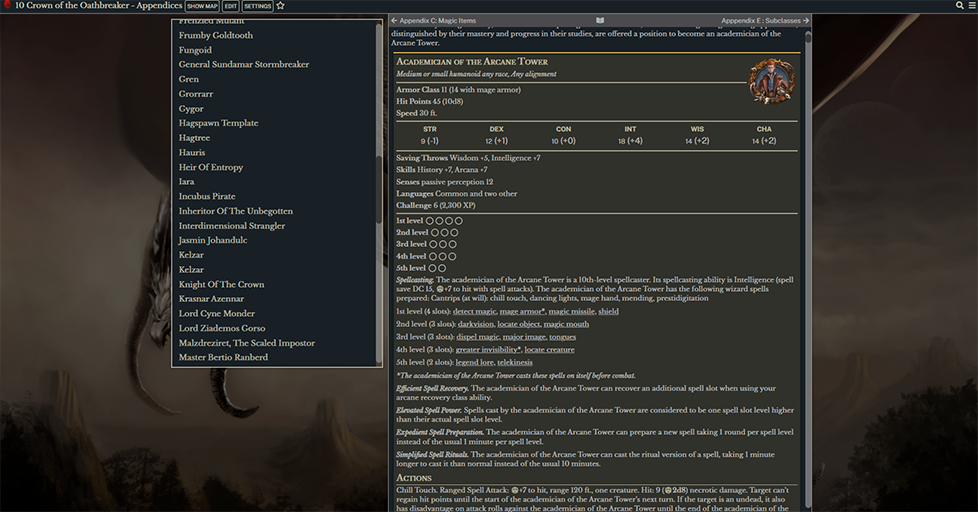Click the Edit button
The width and height of the screenshot is (978, 512).
[x=230, y=6]
